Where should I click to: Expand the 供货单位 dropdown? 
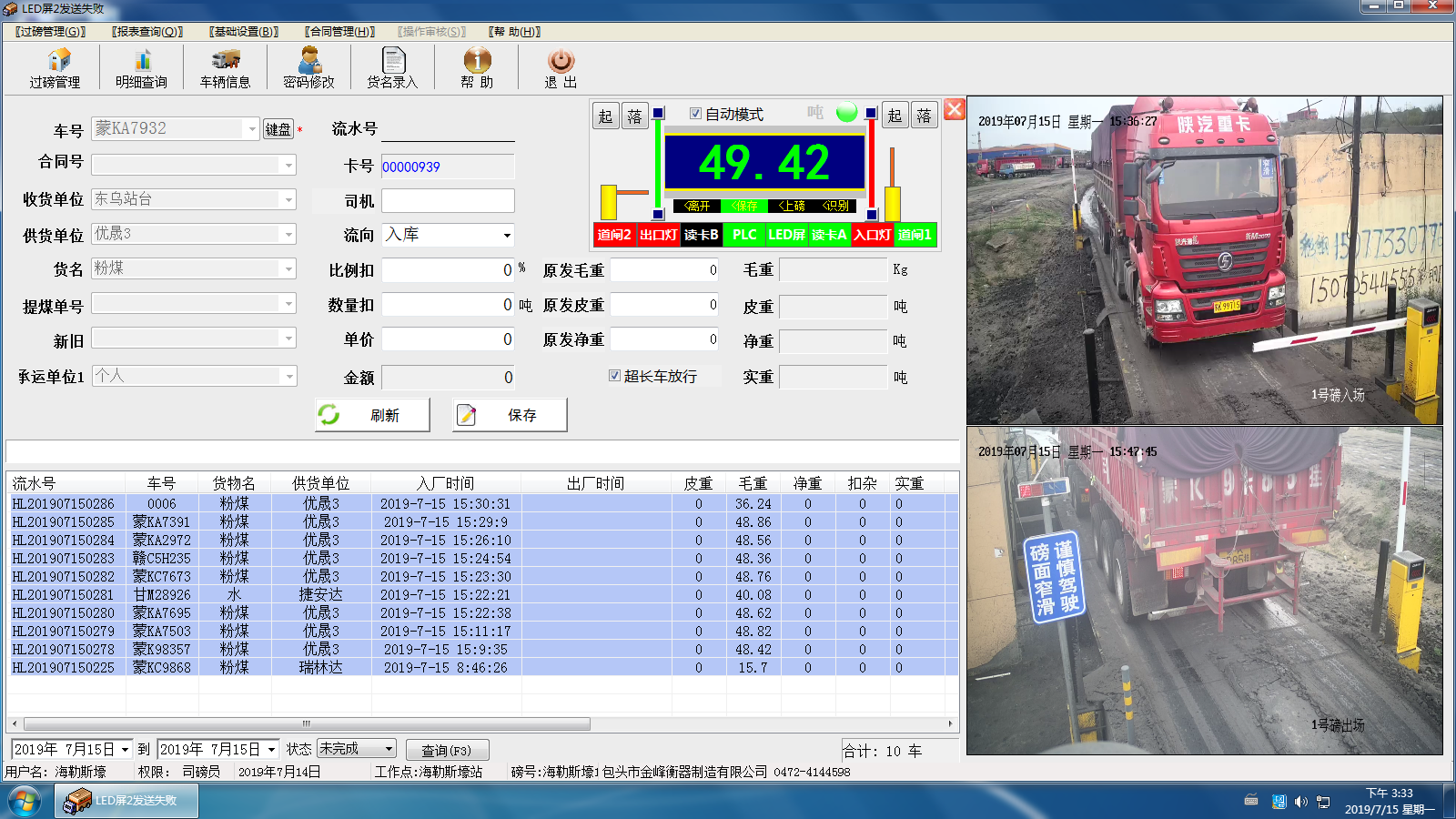(288, 234)
